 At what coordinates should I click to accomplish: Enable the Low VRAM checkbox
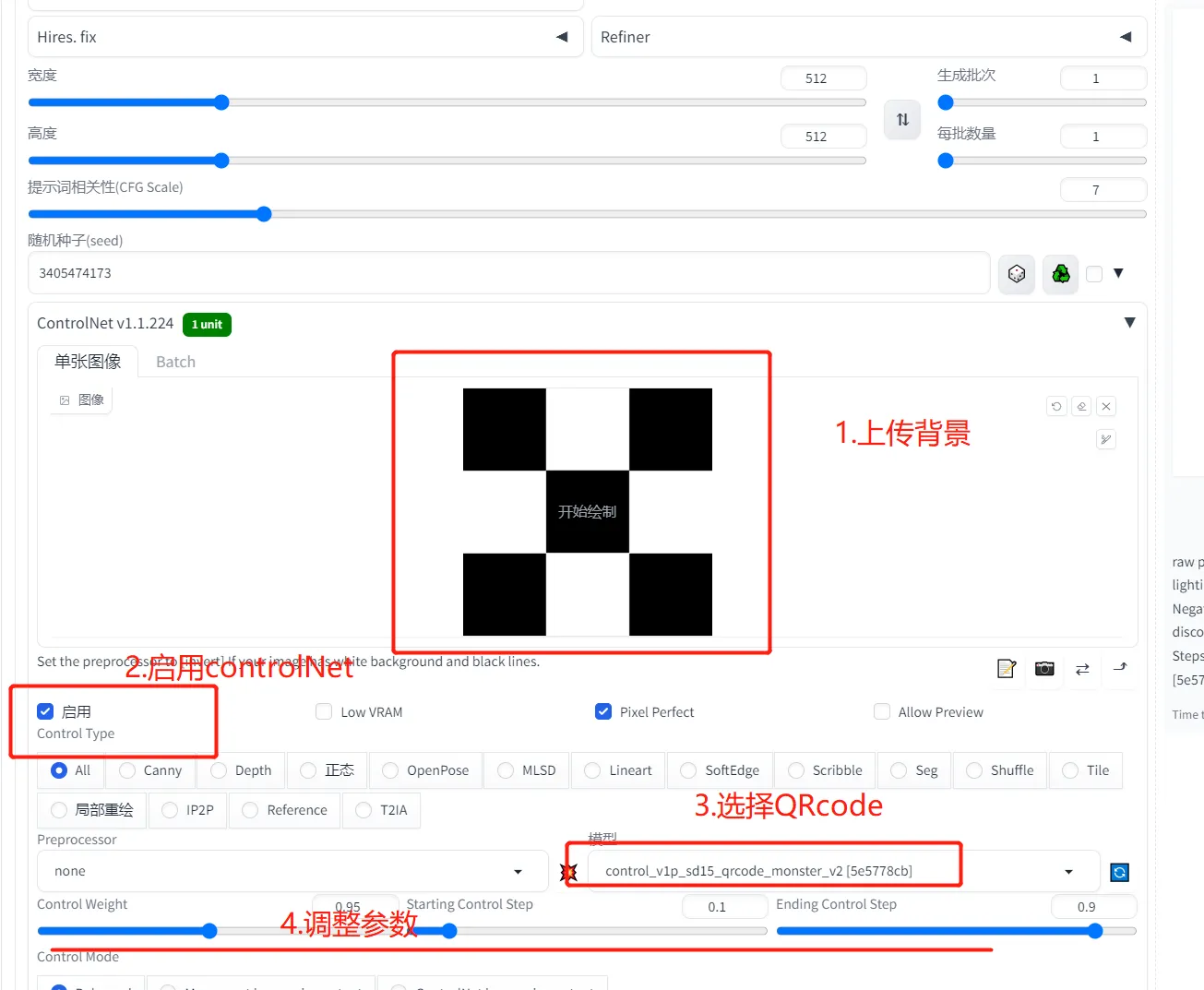324,711
